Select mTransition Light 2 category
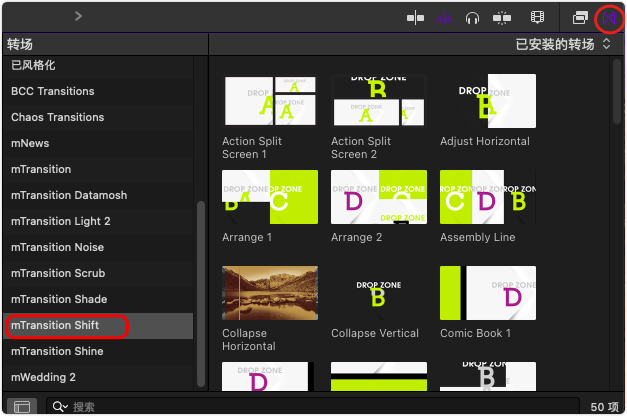Viewport: 627px width, 416px height. 98,221
